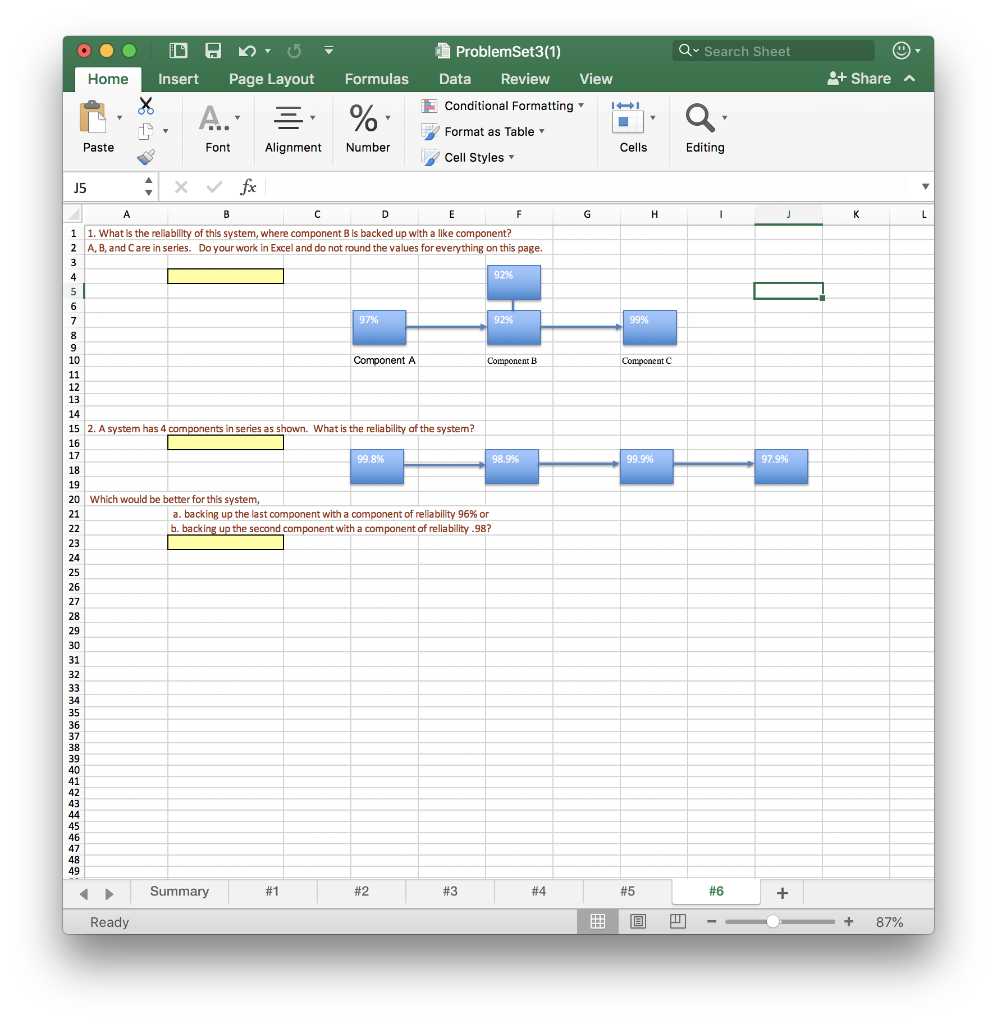Click the Undo arrow icon

pos(247,51)
